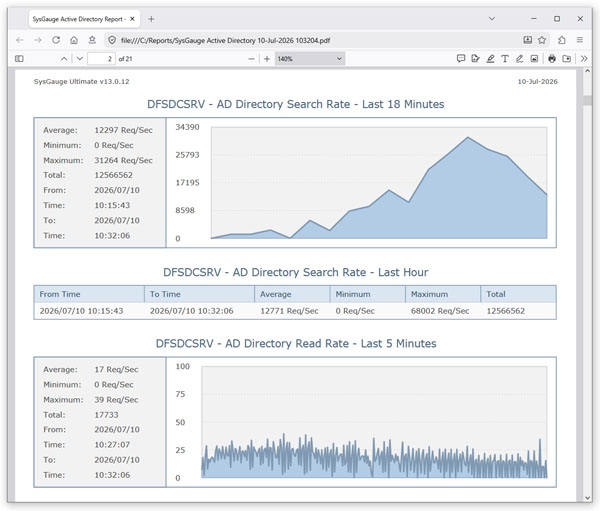Image resolution: width=600 pixels, height=511 pixels.
Task: Open the 140% zoom level dropdown
Action: (310, 59)
